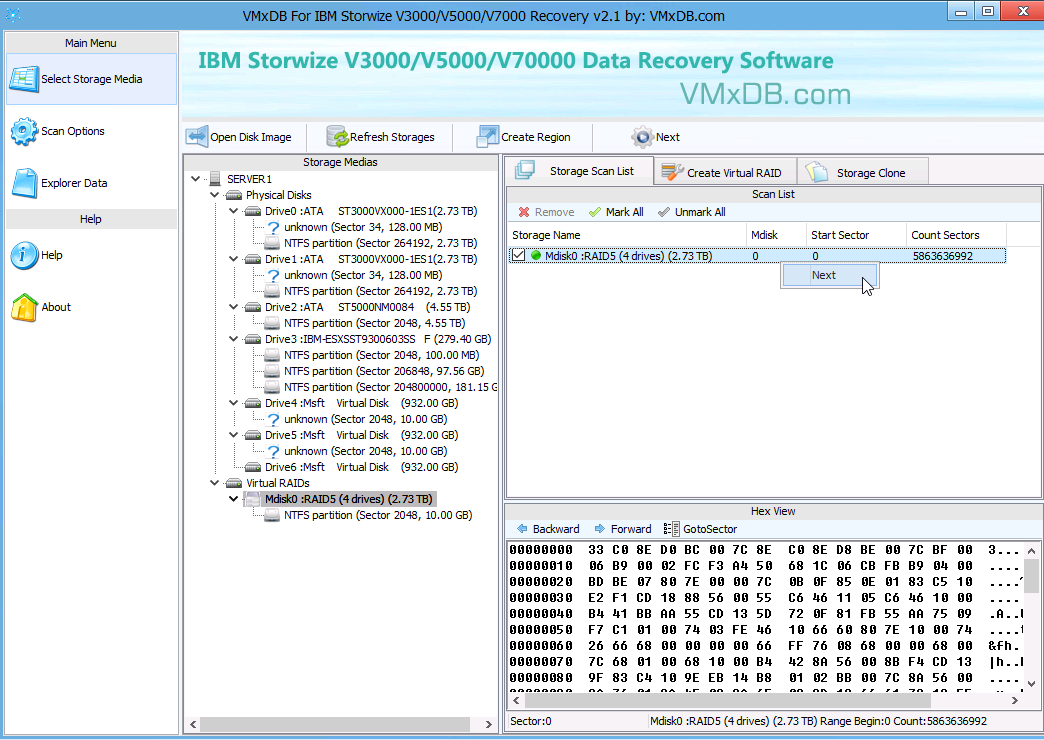Click the Drive0 disk icon
This screenshot has width=1044, height=740.
click(x=252, y=211)
